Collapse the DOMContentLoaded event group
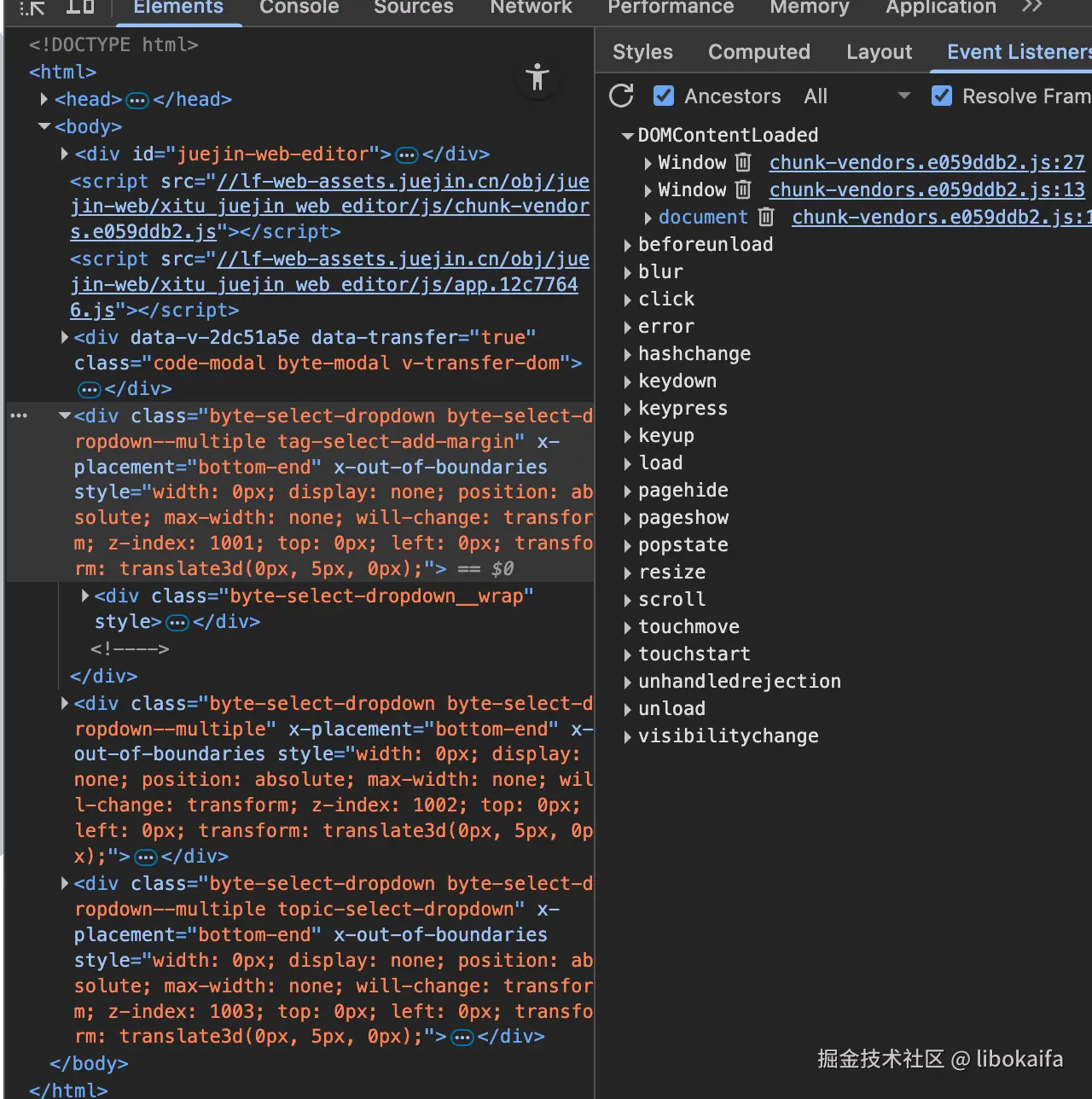This screenshot has height=1099, width=1092. pyautogui.click(x=628, y=136)
